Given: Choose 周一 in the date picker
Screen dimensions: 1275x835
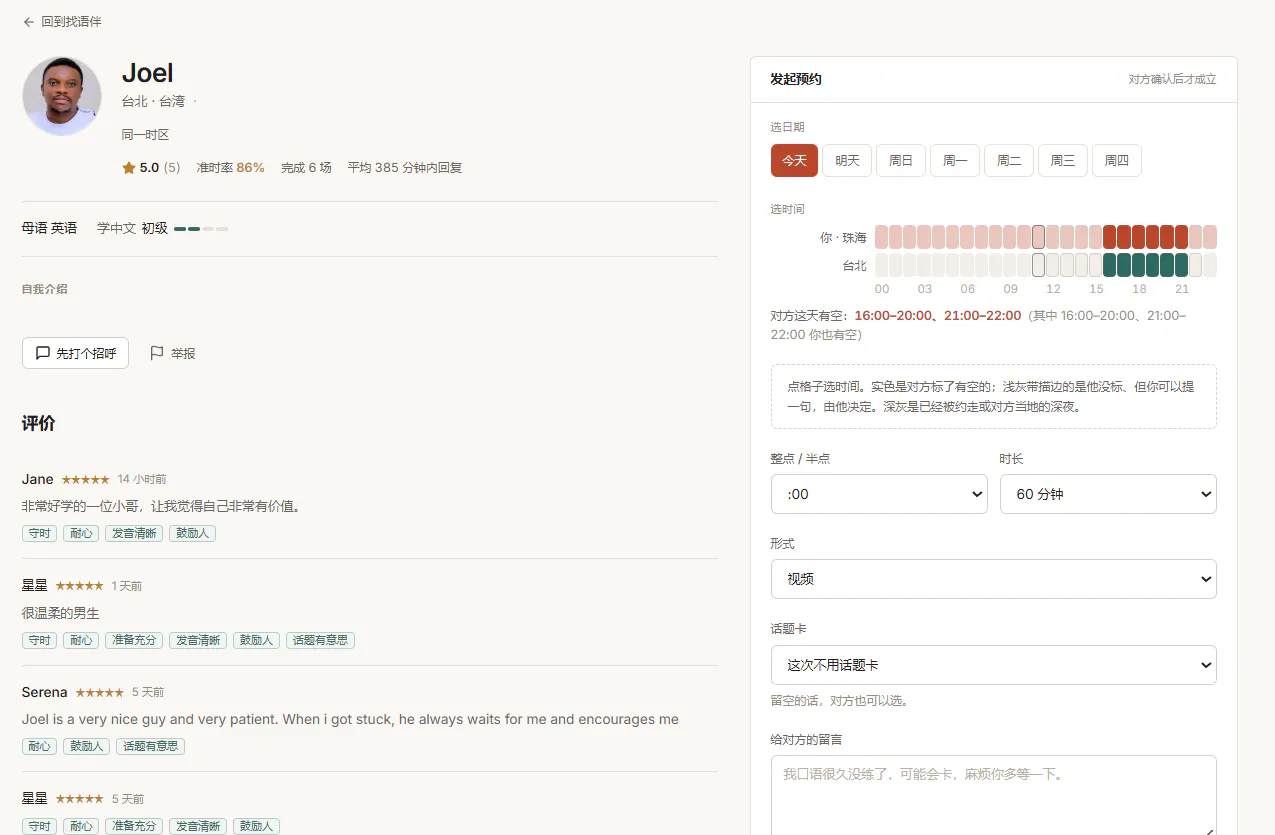Looking at the screenshot, I should click(955, 161).
